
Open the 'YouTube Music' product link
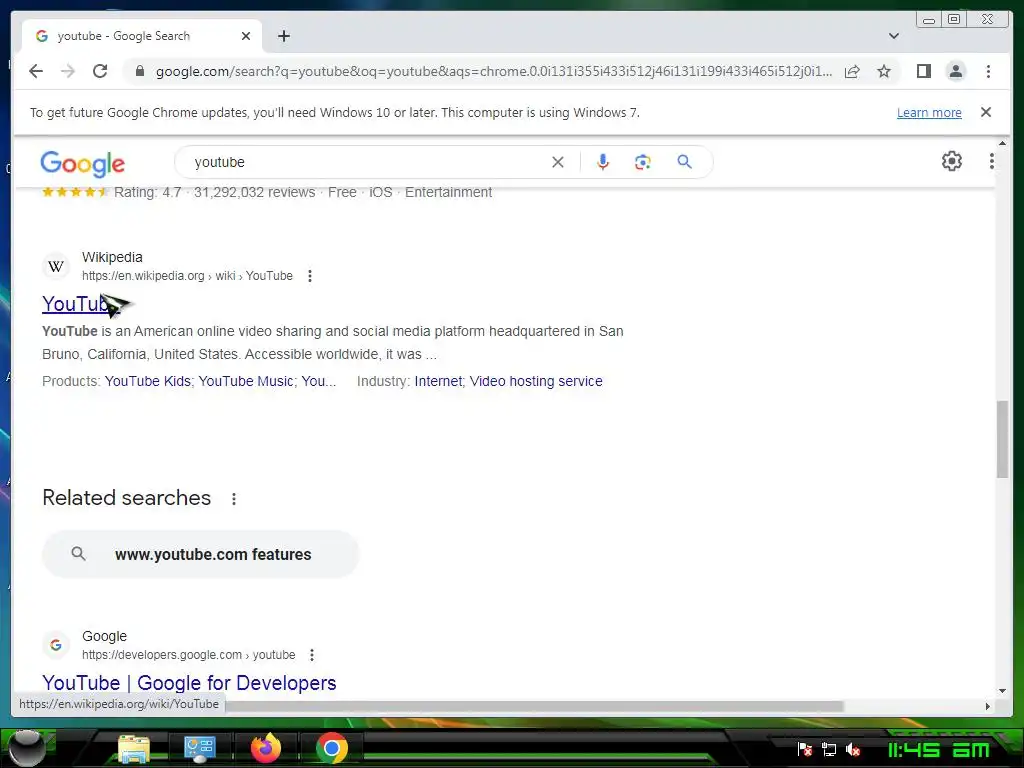[246, 381]
